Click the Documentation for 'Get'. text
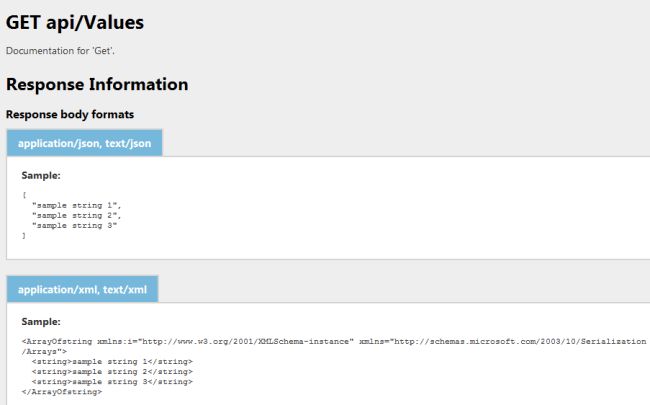Viewport: 650px width, 405px height. point(60,51)
